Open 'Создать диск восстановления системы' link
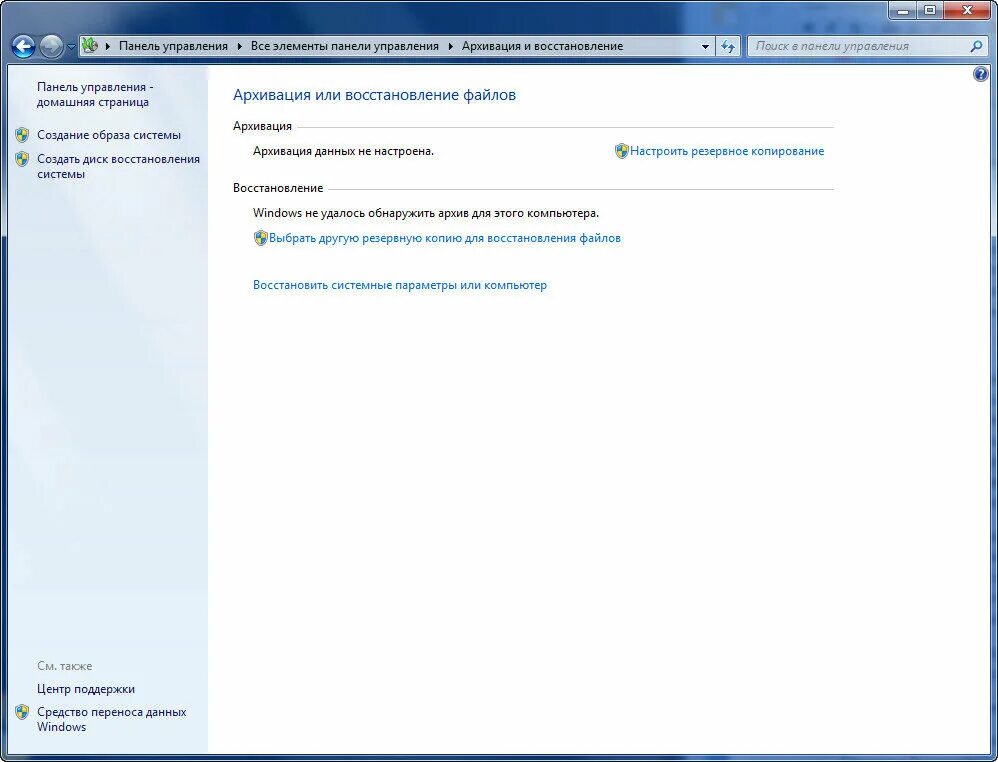998x762 pixels. pyautogui.click(x=118, y=166)
